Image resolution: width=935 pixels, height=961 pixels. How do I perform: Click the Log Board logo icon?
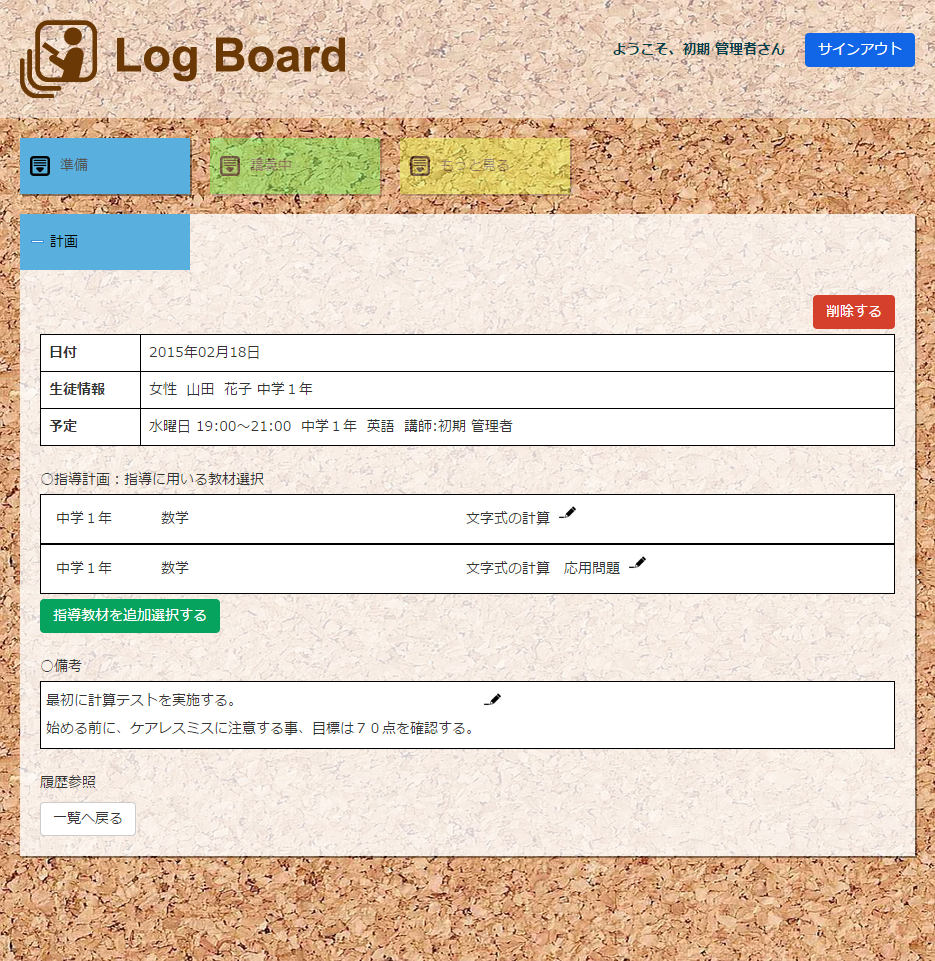pyautogui.click(x=59, y=59)
